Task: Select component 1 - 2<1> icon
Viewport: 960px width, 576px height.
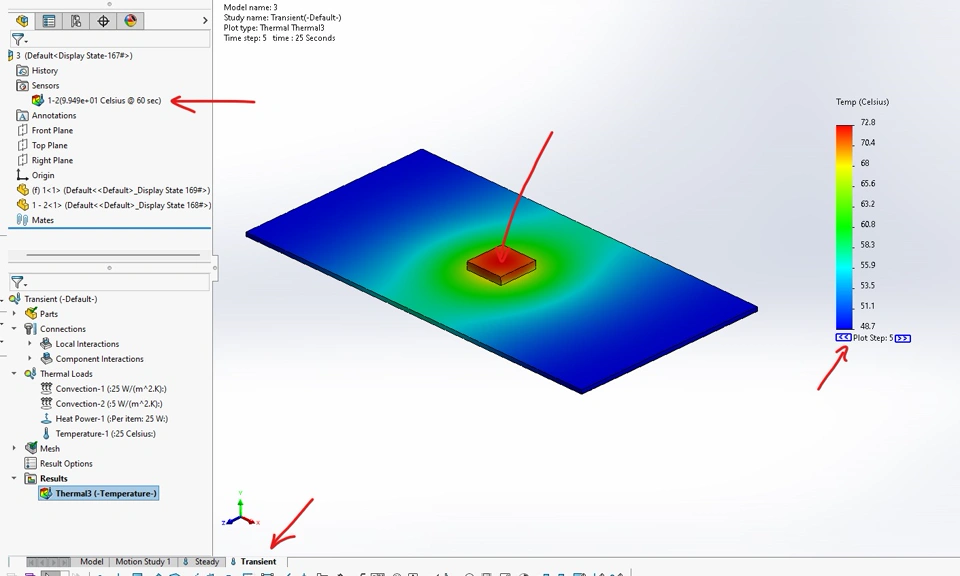Action: point(23,205)
